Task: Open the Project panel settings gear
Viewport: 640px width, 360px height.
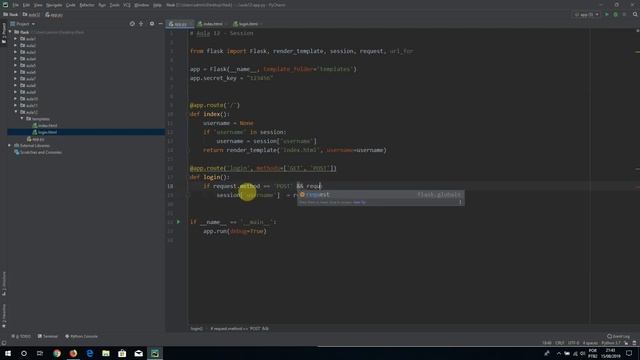Action: [x=152, y=24]
